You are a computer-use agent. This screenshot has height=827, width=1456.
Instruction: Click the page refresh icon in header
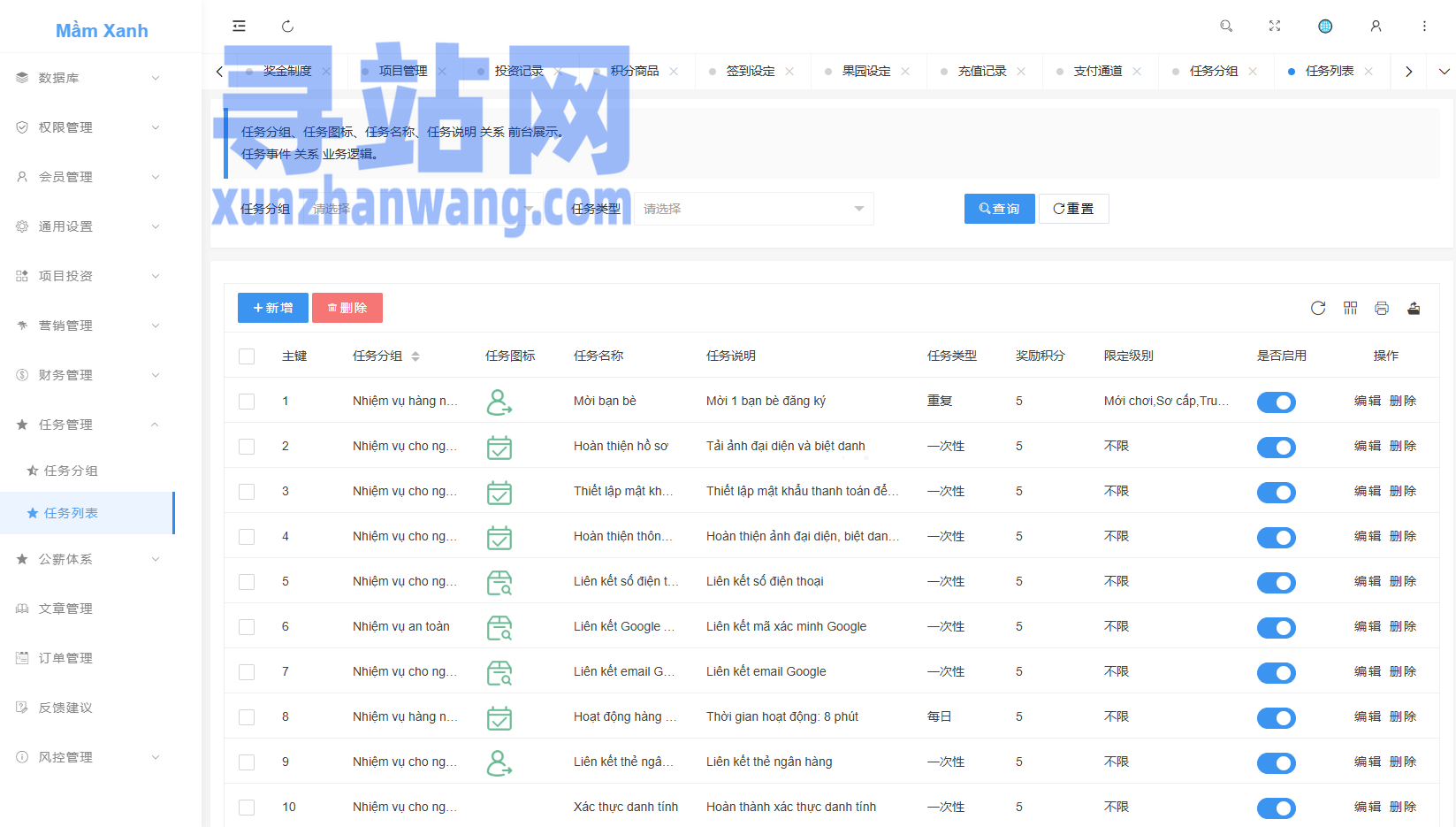click(287, 27)
